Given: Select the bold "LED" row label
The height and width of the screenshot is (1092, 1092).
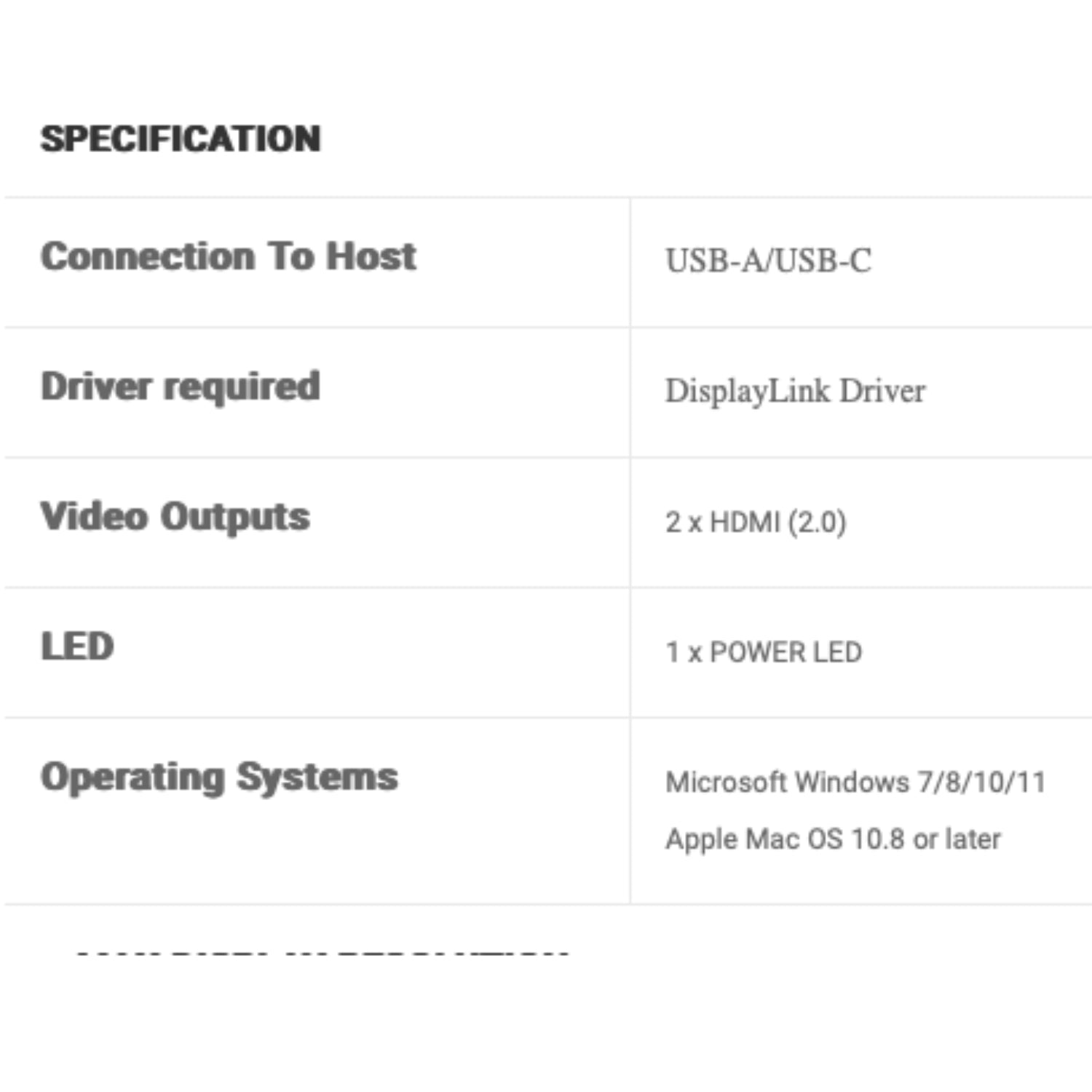Looking at the screenshot, I should pyautogui.click(x=77, y=646).
